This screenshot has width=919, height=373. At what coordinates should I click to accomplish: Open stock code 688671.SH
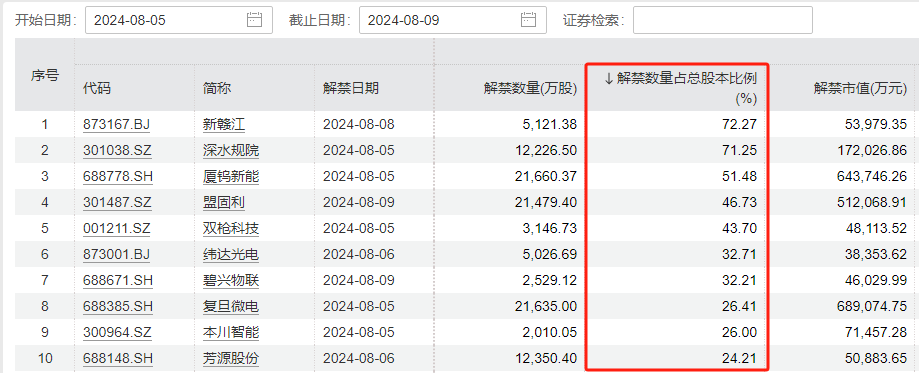click(x=117, y=280)
